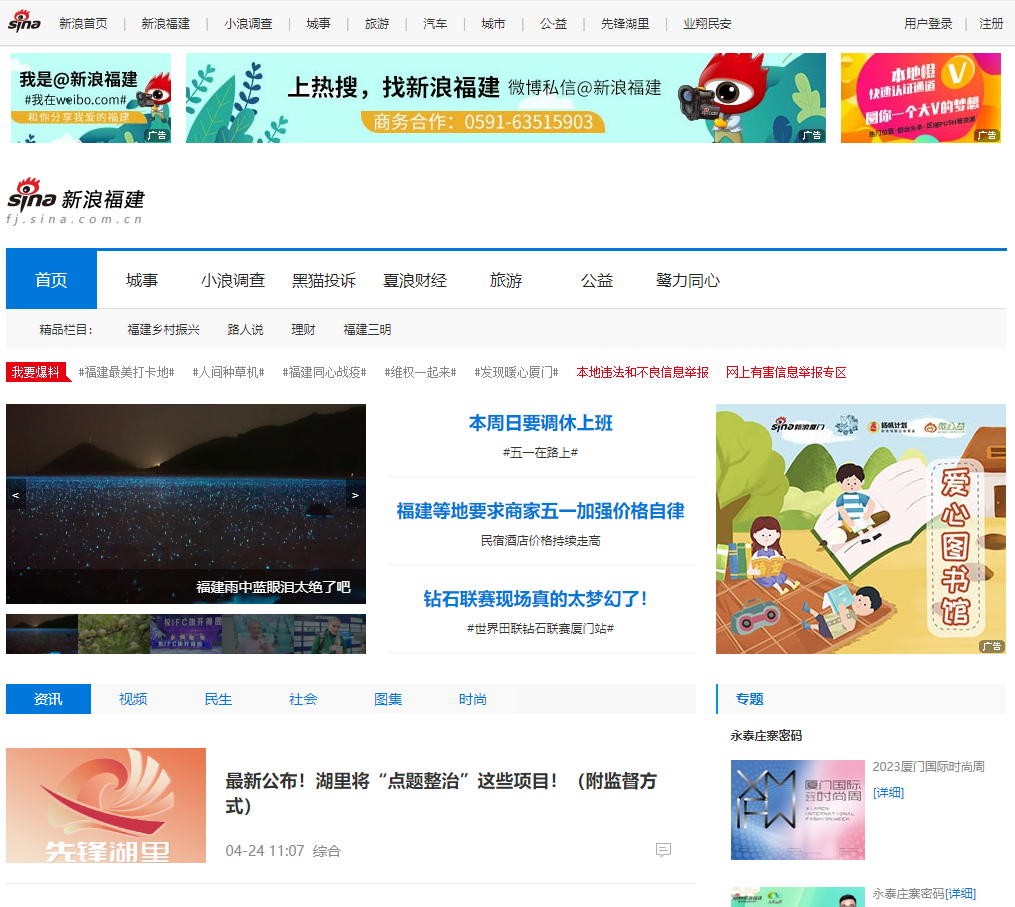Select the IFC carousel thumbnail

click(x=186, y=634)
